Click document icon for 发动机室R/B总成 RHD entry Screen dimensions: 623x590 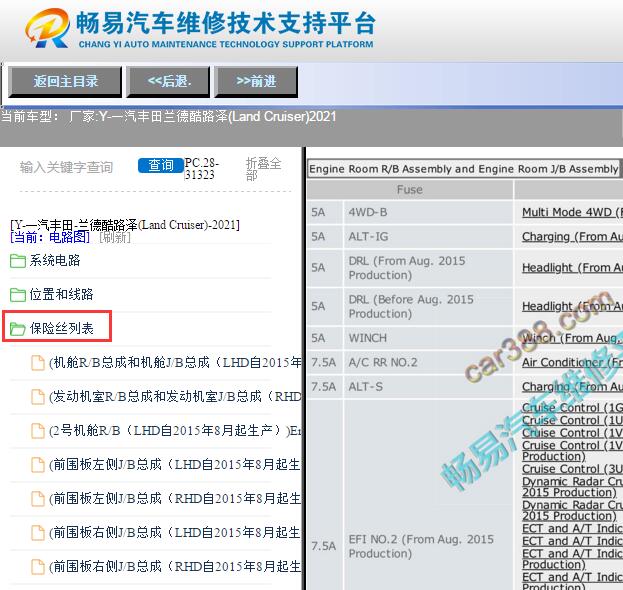(x=38, y=397)
